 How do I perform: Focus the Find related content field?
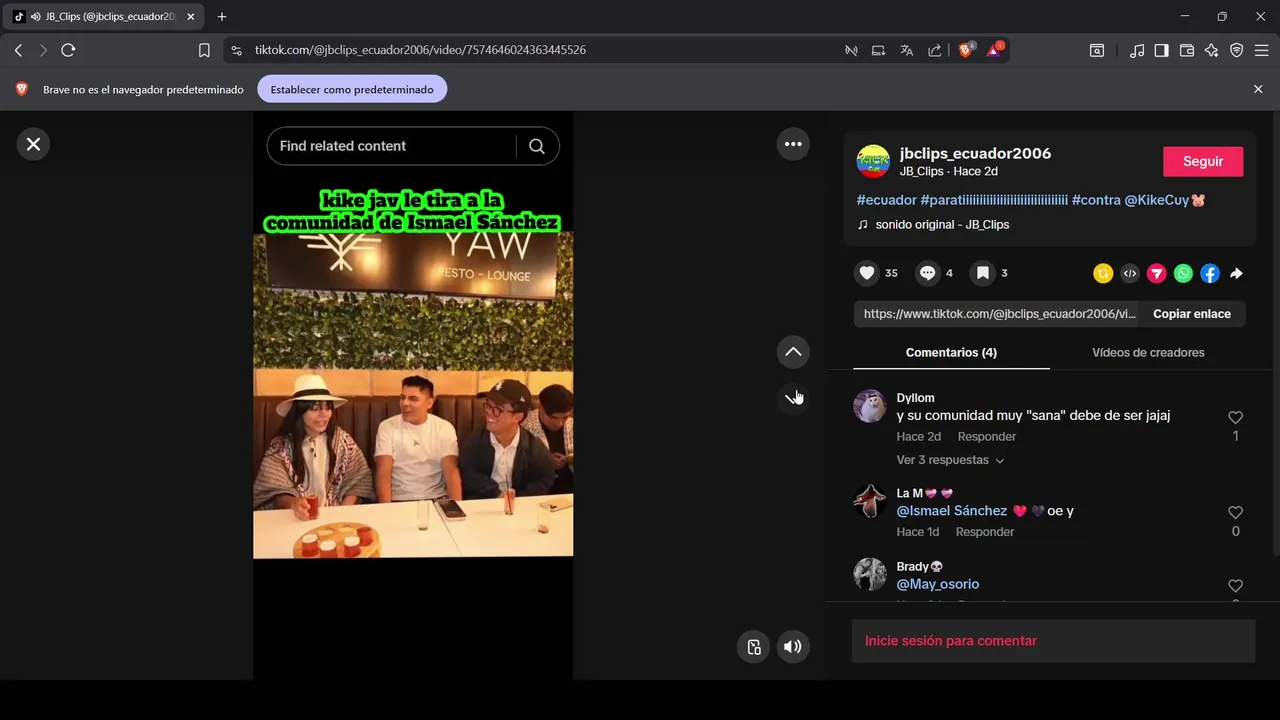(395, 146)
